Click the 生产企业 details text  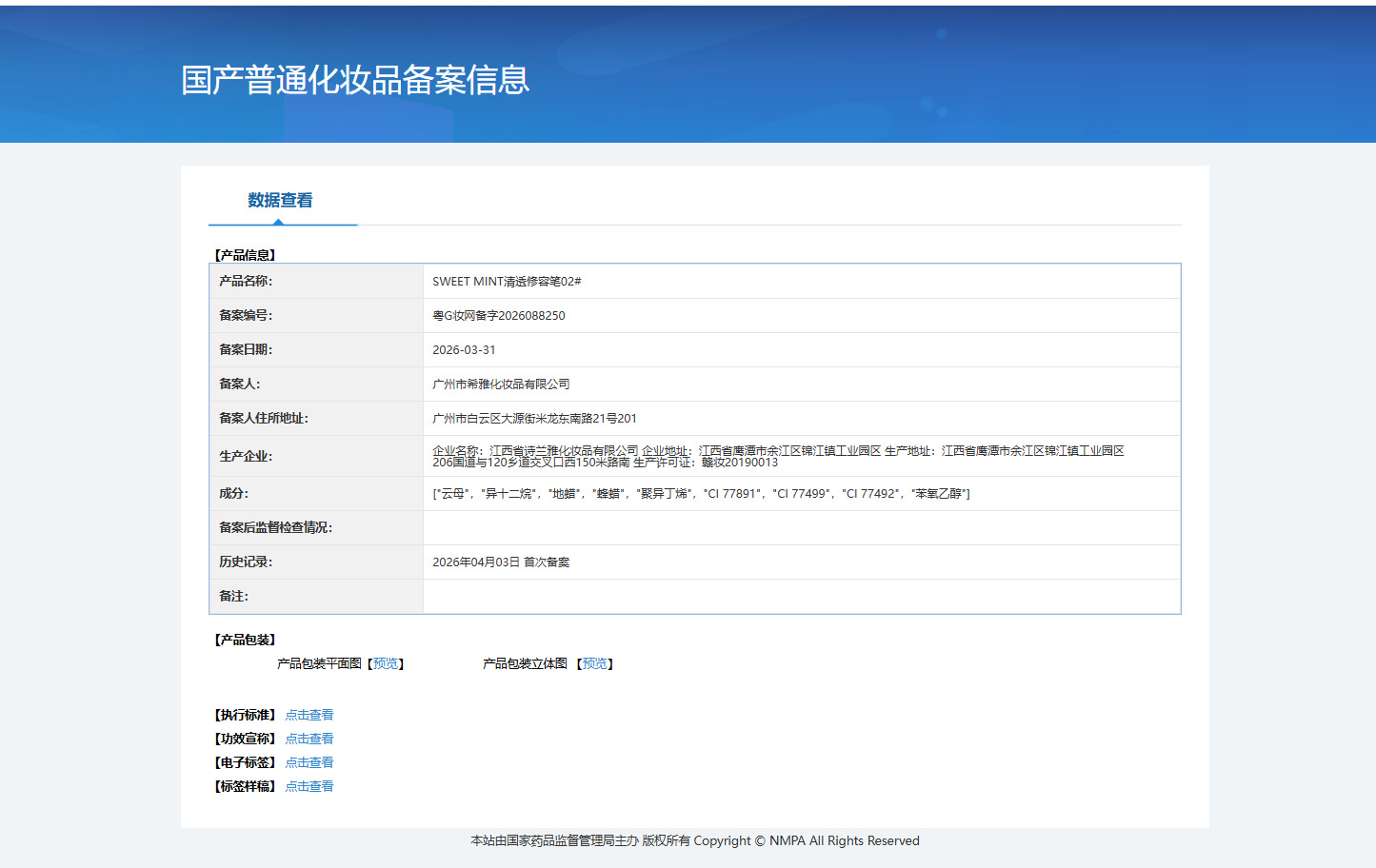point(778,456)
